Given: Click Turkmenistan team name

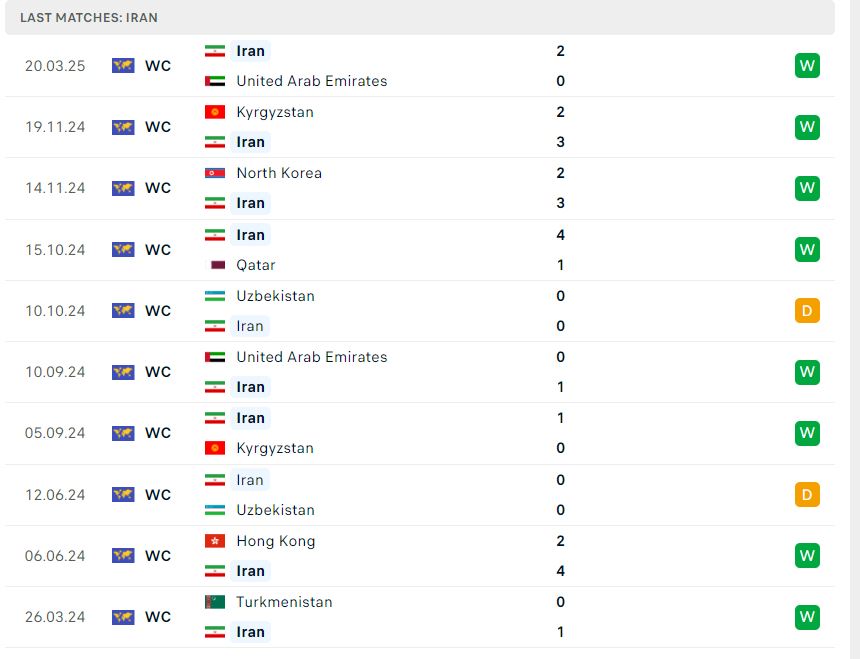Looking at the screenshot, I should 284,602.
